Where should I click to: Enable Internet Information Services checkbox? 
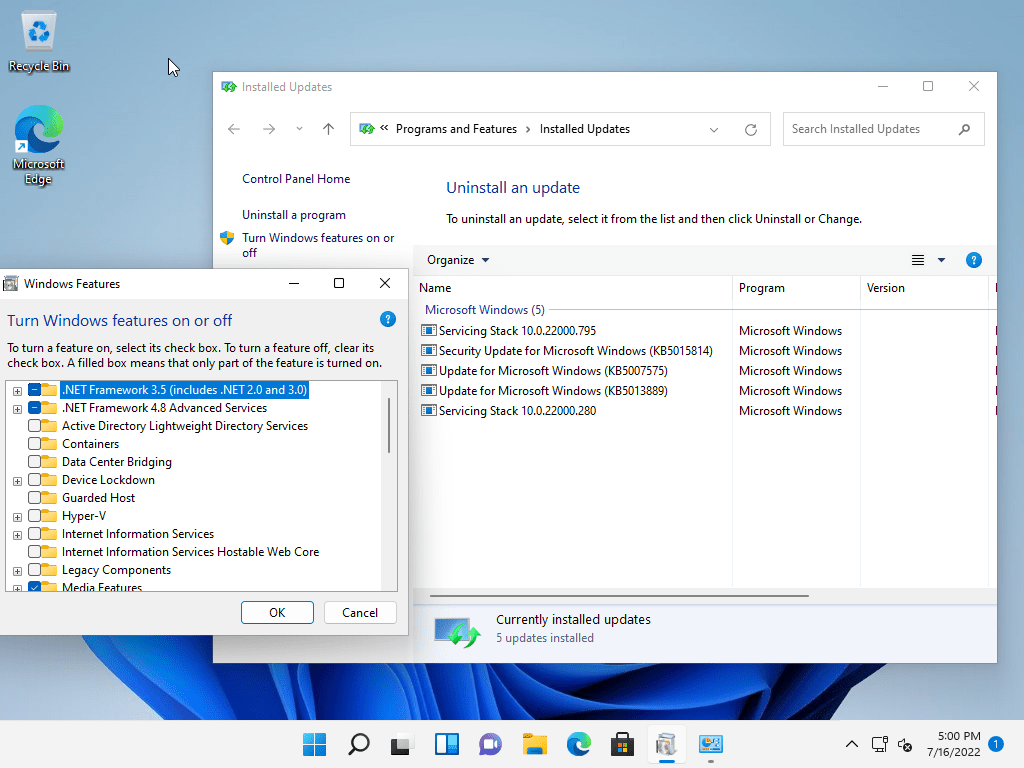[x=35, y=534]
